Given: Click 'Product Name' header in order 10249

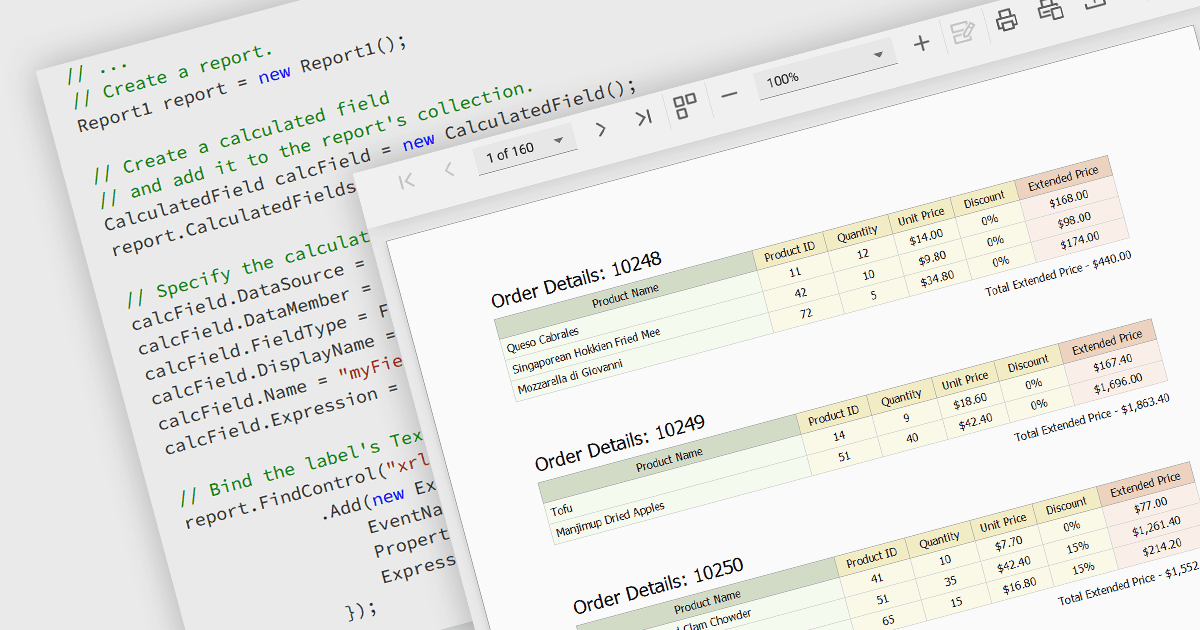Looking at the screenshot, I should (x=669, y=460).
